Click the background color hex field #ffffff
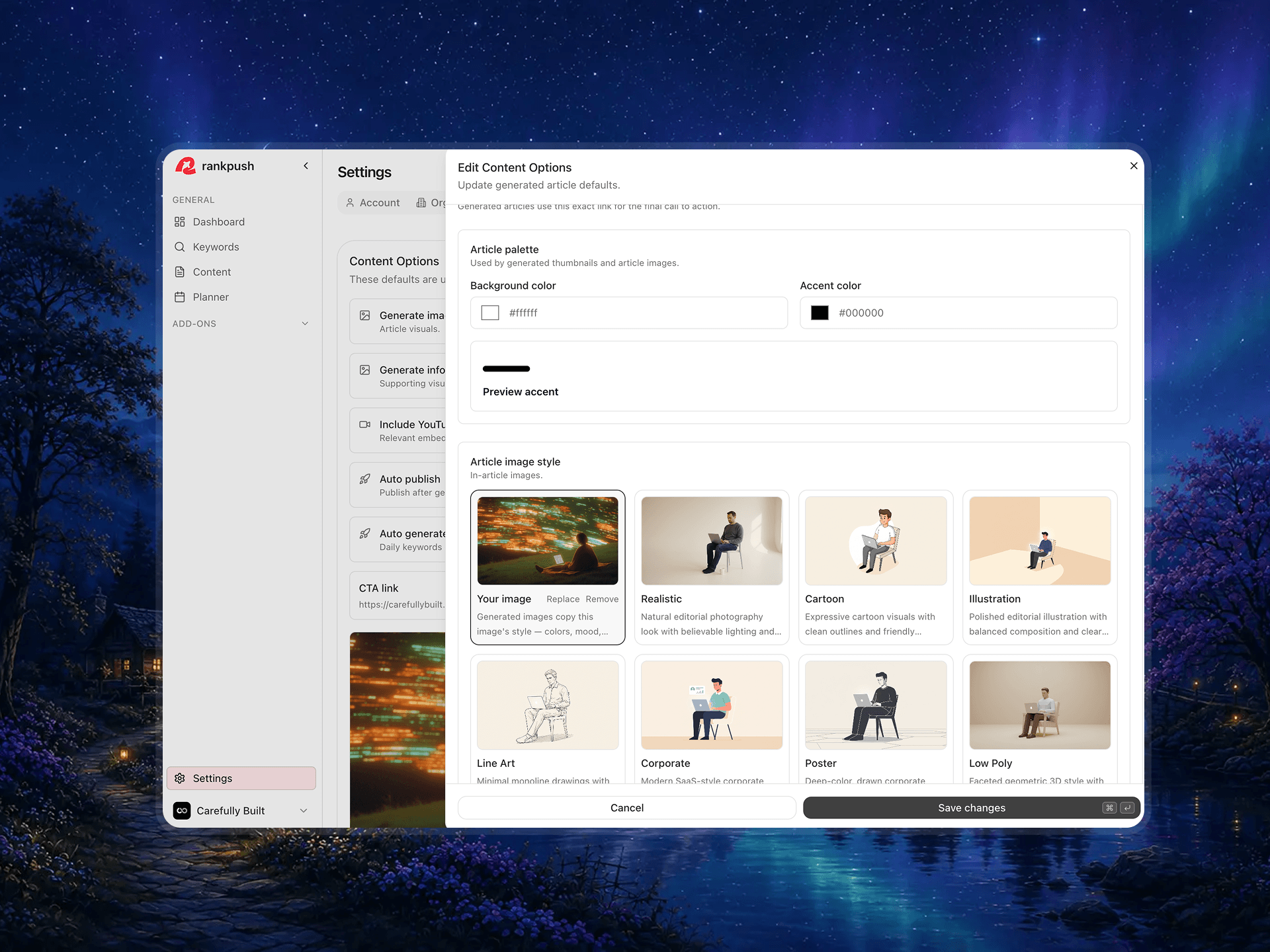The height and width of the screenshot is (952, 1270). click(x=628, y=313)
